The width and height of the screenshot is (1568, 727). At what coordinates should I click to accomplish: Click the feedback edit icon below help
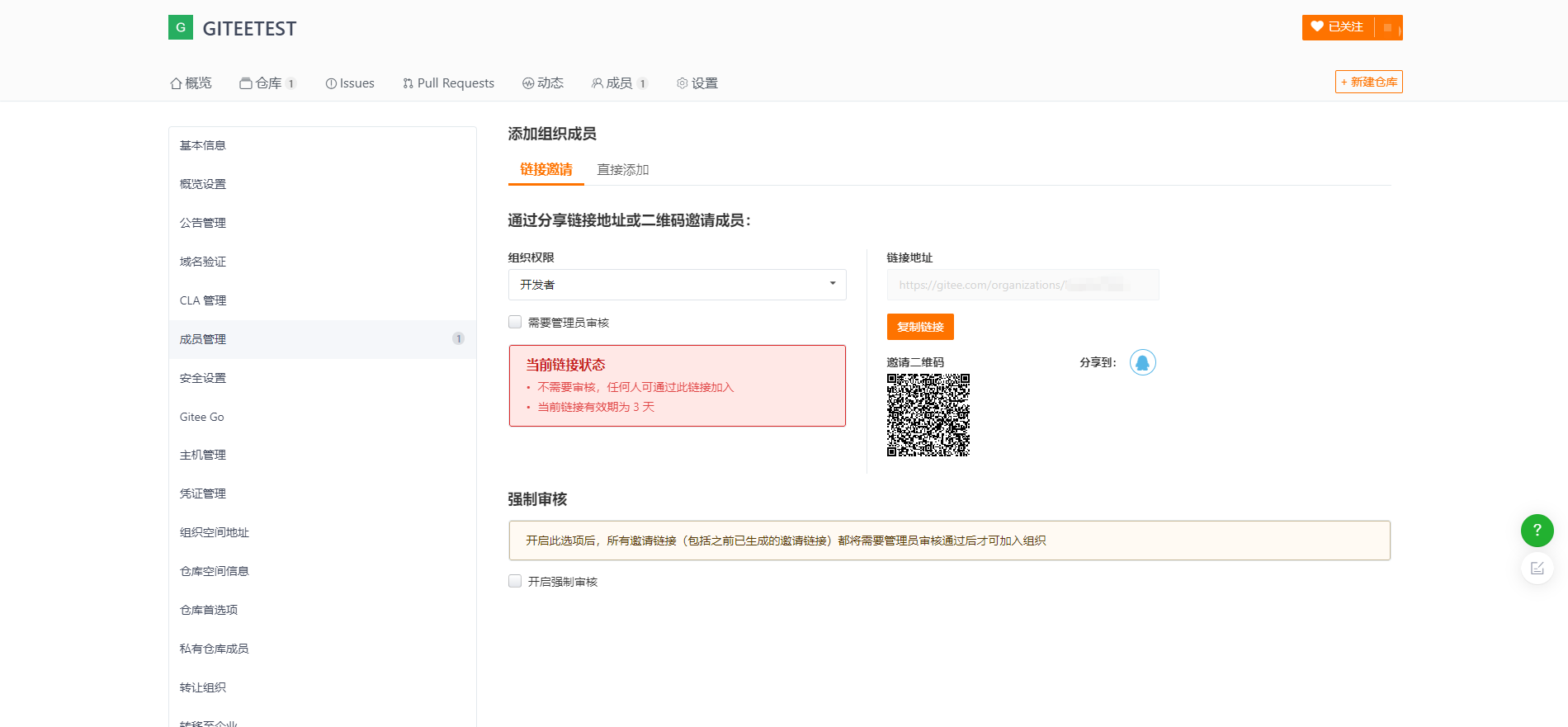coord(1537,568)
